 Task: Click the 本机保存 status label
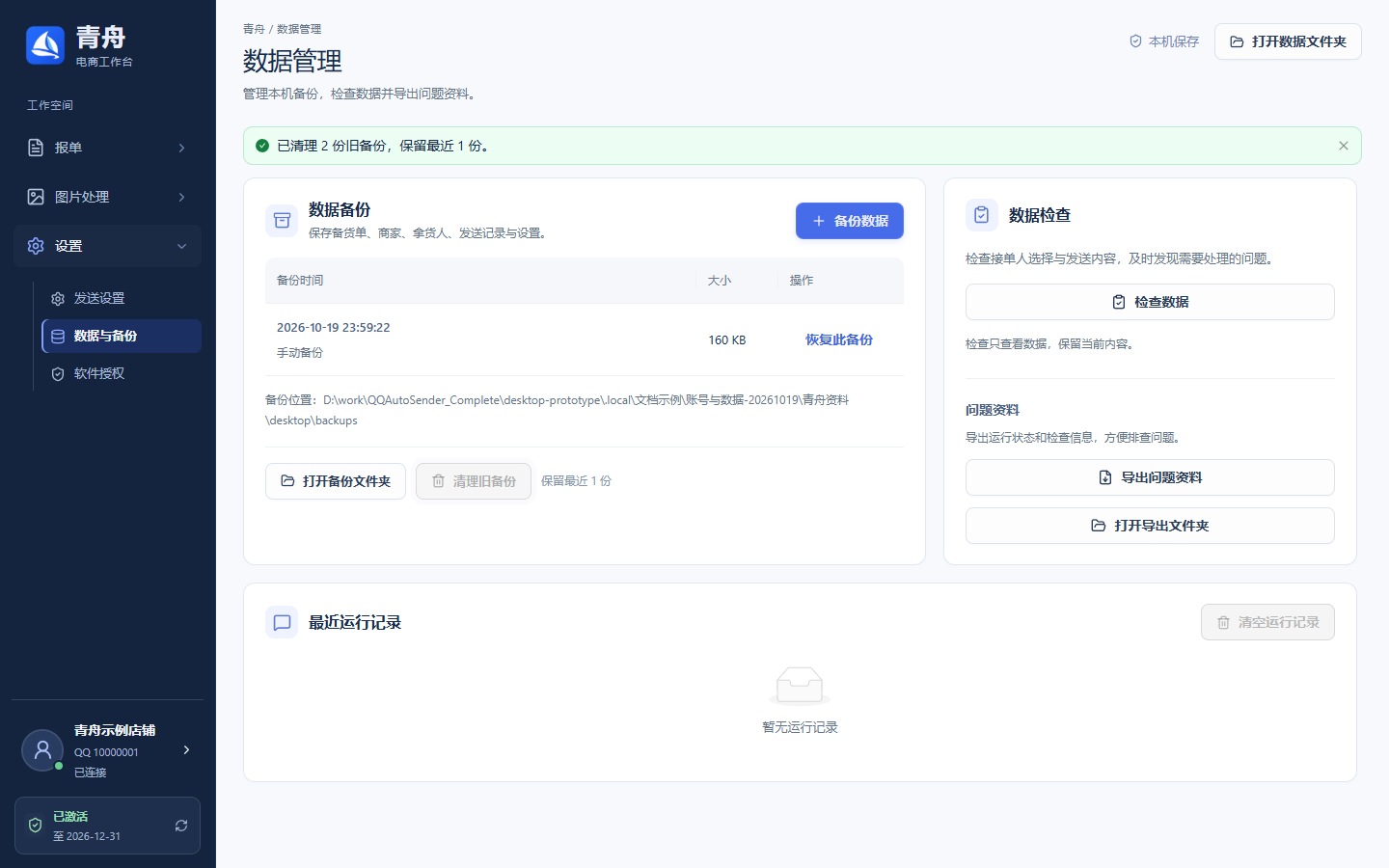(x=1174, y=41)
